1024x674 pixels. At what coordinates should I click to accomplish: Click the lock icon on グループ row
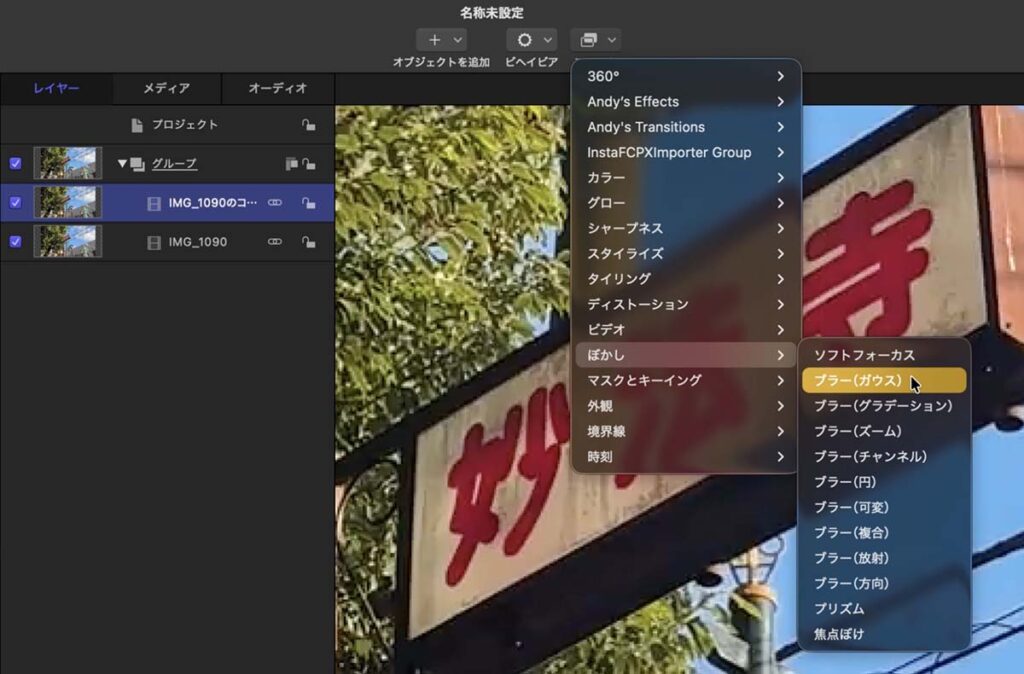[309, 164]
